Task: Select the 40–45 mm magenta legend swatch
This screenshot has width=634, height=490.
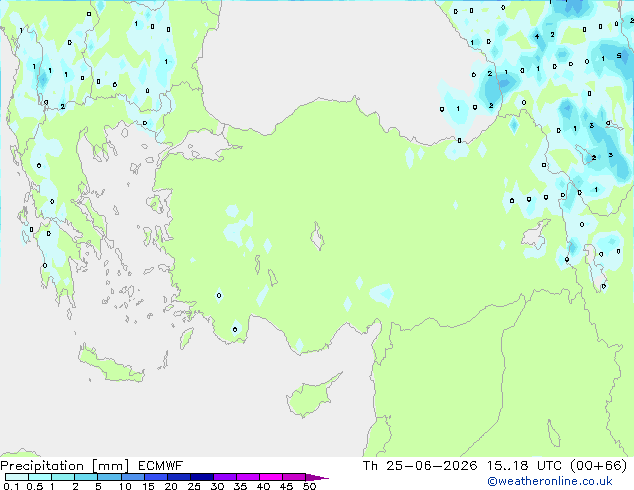Action: tap(270, 477)
